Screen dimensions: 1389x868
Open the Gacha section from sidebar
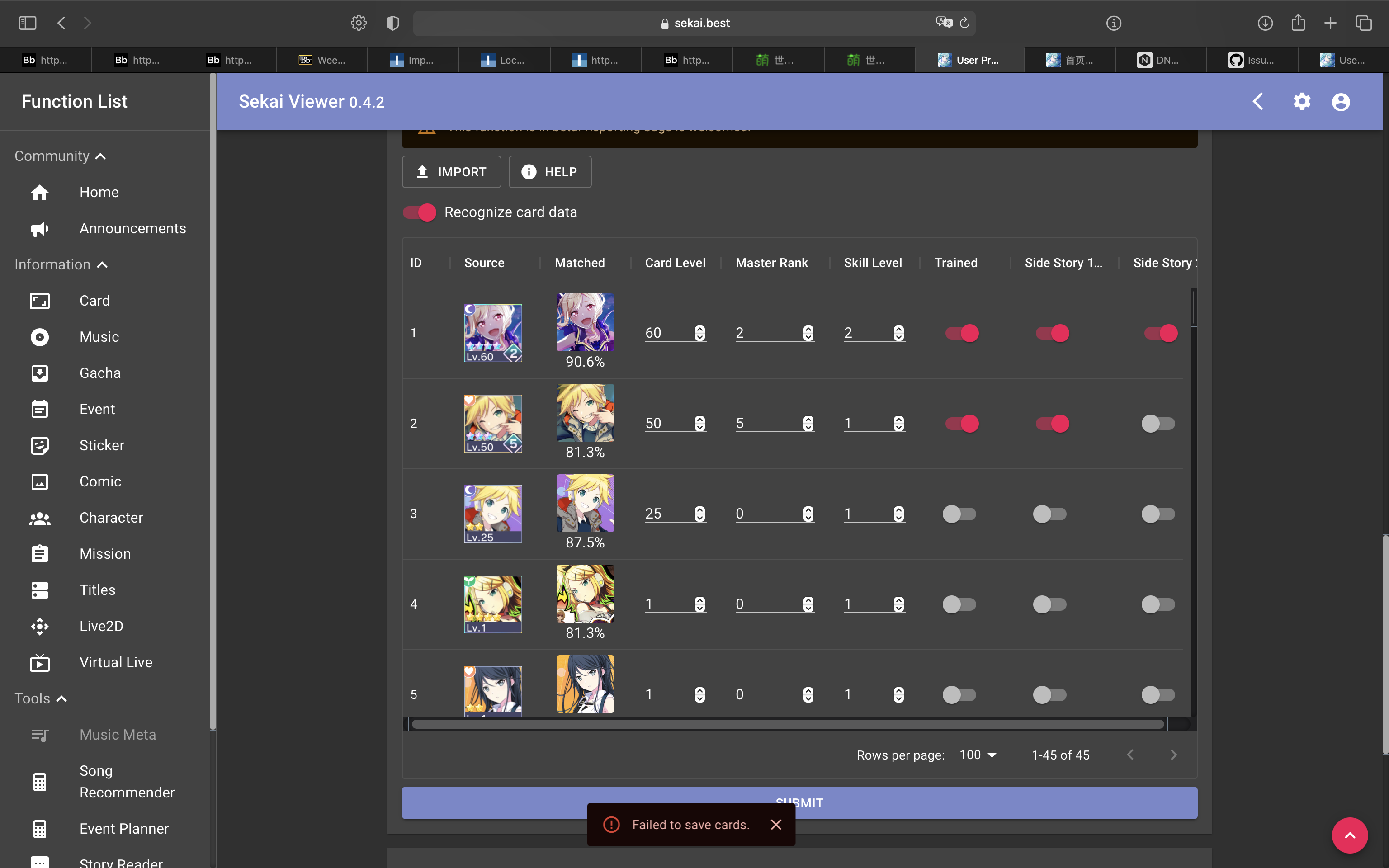pyautogui.click(x=39, y=373)
